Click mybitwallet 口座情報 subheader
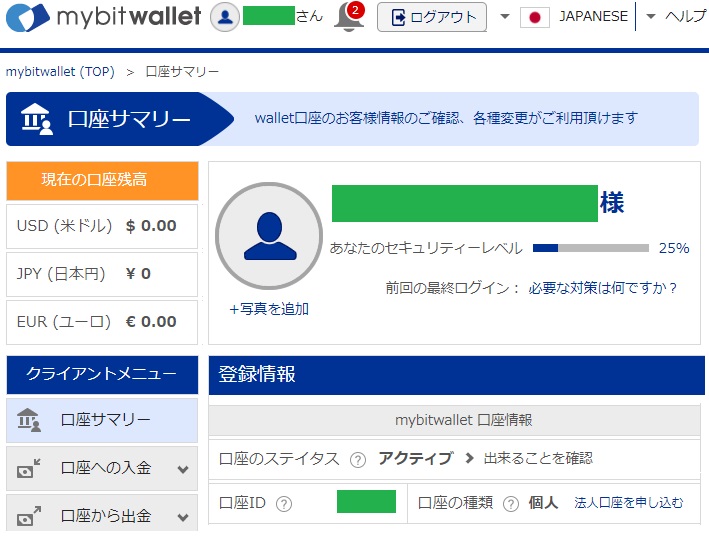This screenshot has width=709, height=536. point(454,420)
